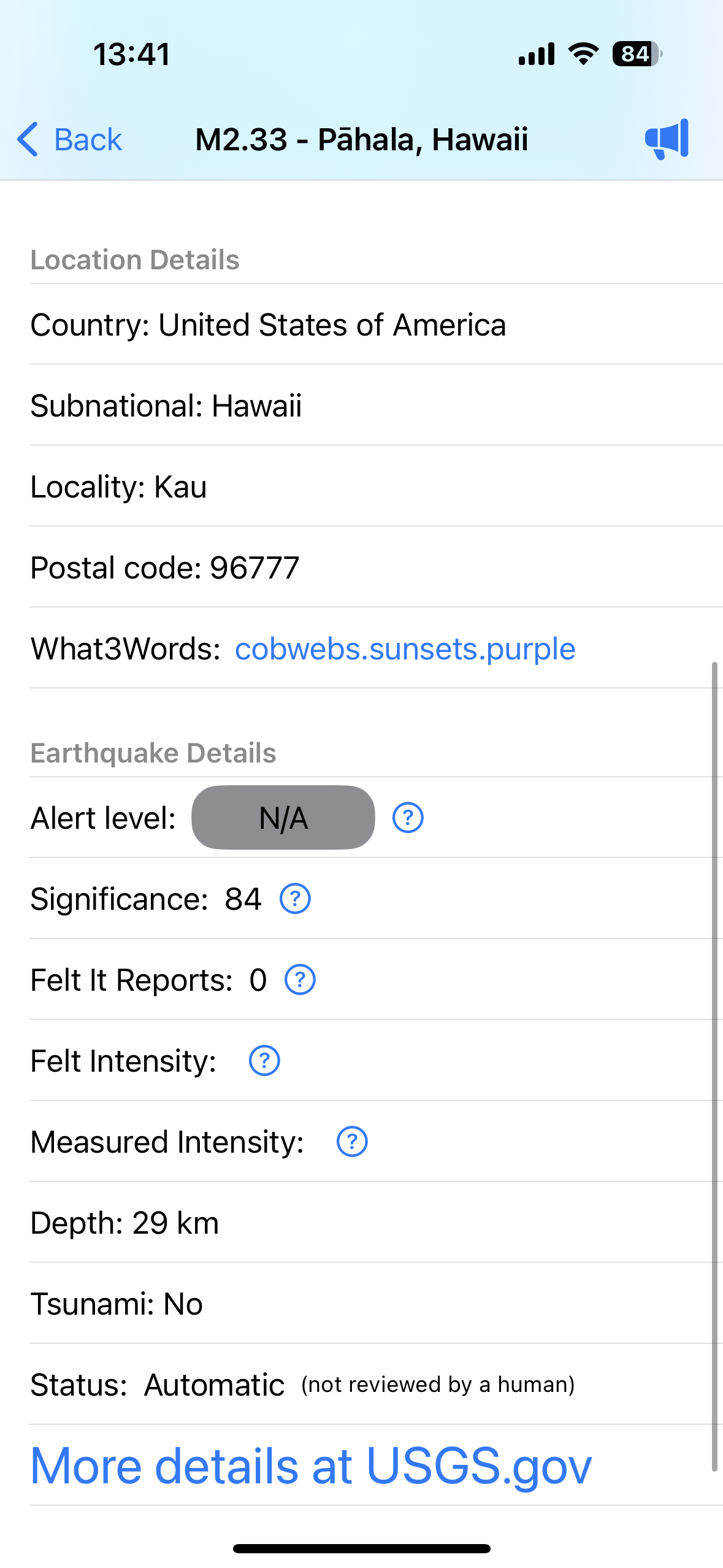This screenshot has width=723, height=1568.
Task: Tap the battery status indicator
Action: pyautogui.click(x=637, y=54)
